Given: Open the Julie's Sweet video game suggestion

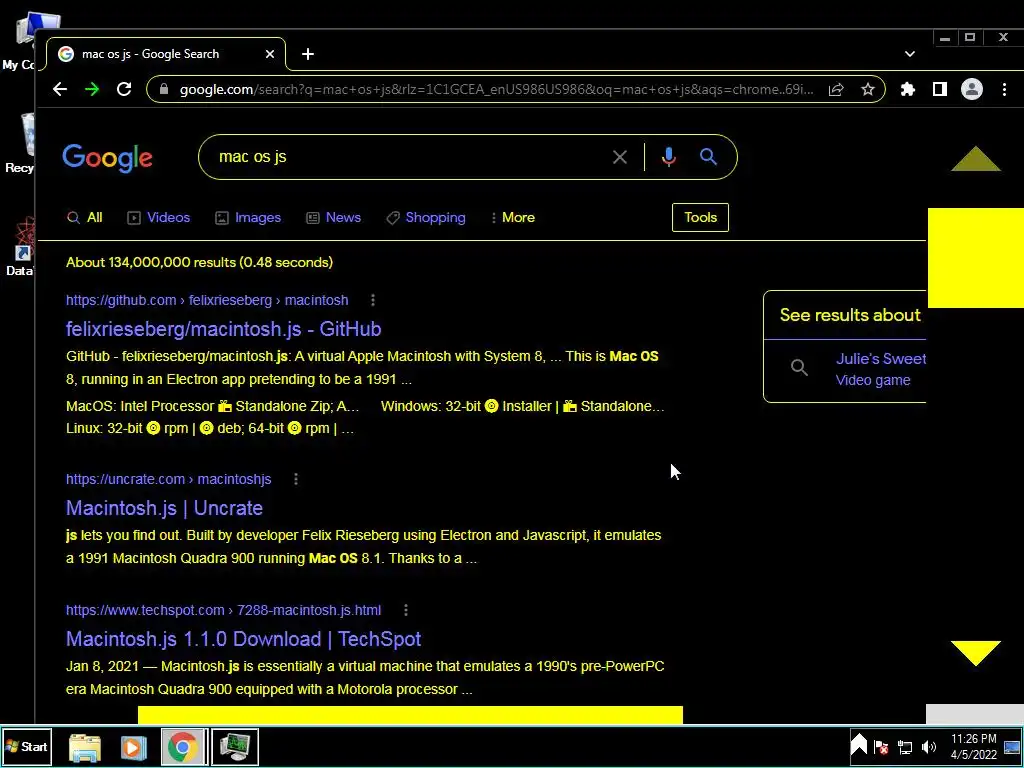Looking at the screenshot, I should [880, 369].
